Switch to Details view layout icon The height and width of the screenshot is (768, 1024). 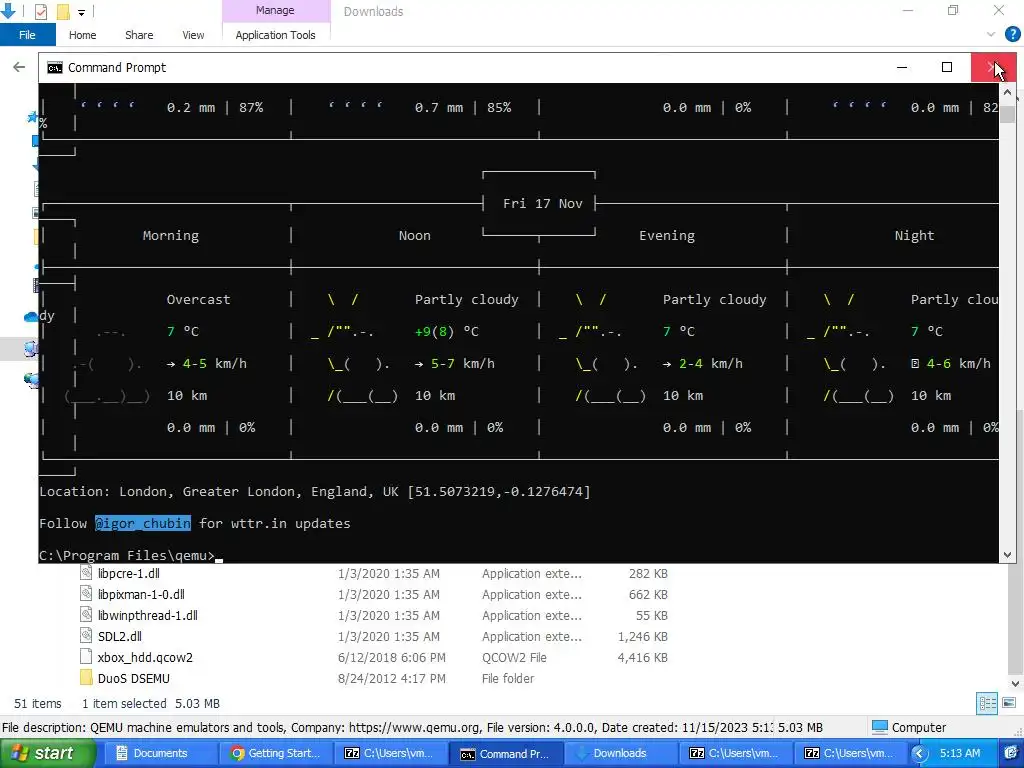click(987, 703)
